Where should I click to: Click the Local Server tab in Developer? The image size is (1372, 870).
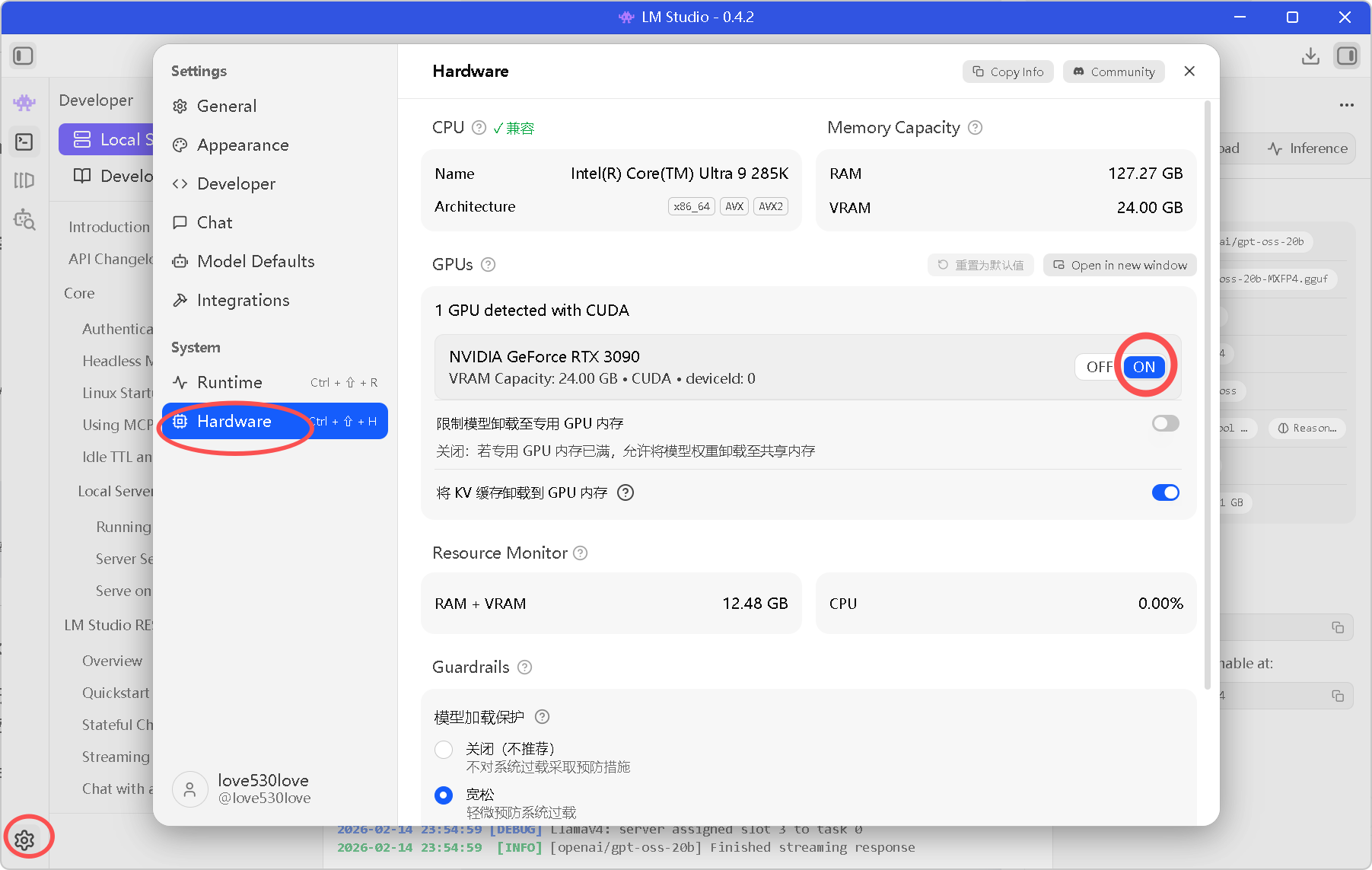[x=107, y=139]
